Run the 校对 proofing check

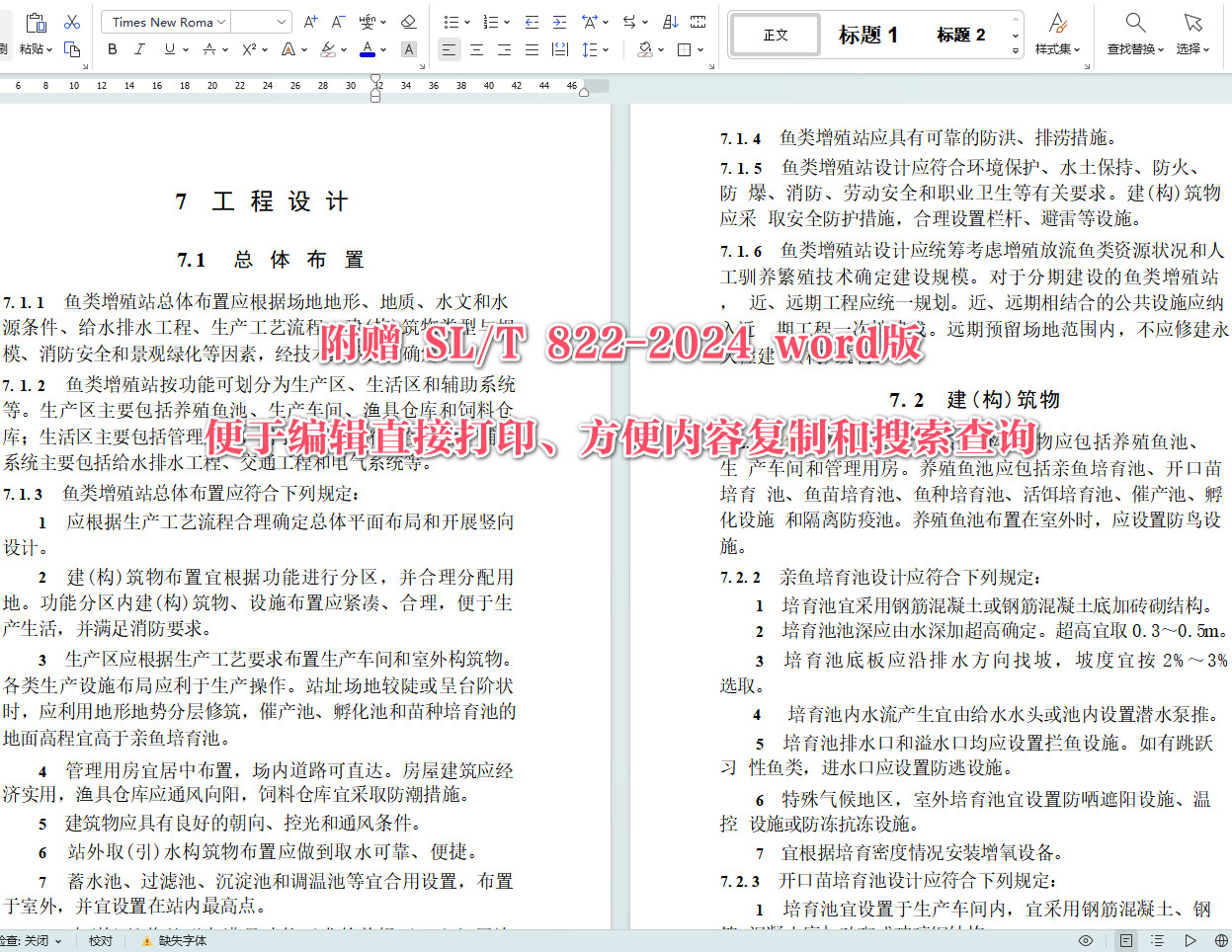point(100,939)
